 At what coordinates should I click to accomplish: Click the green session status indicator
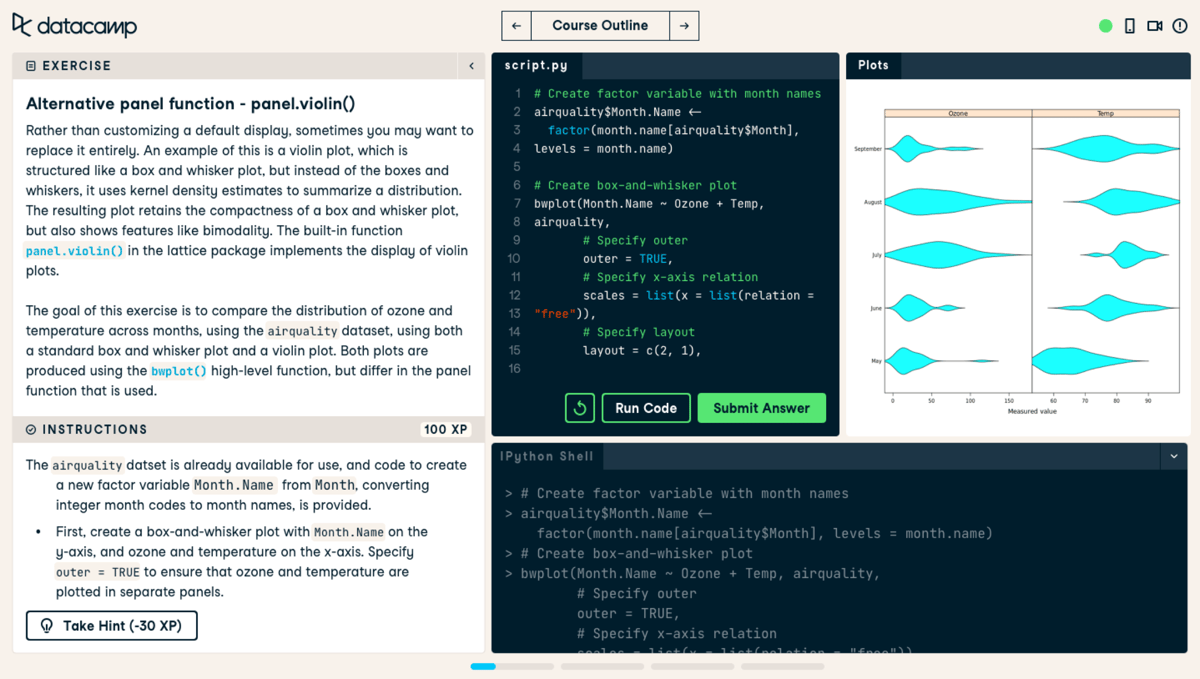coord(1105,25)
